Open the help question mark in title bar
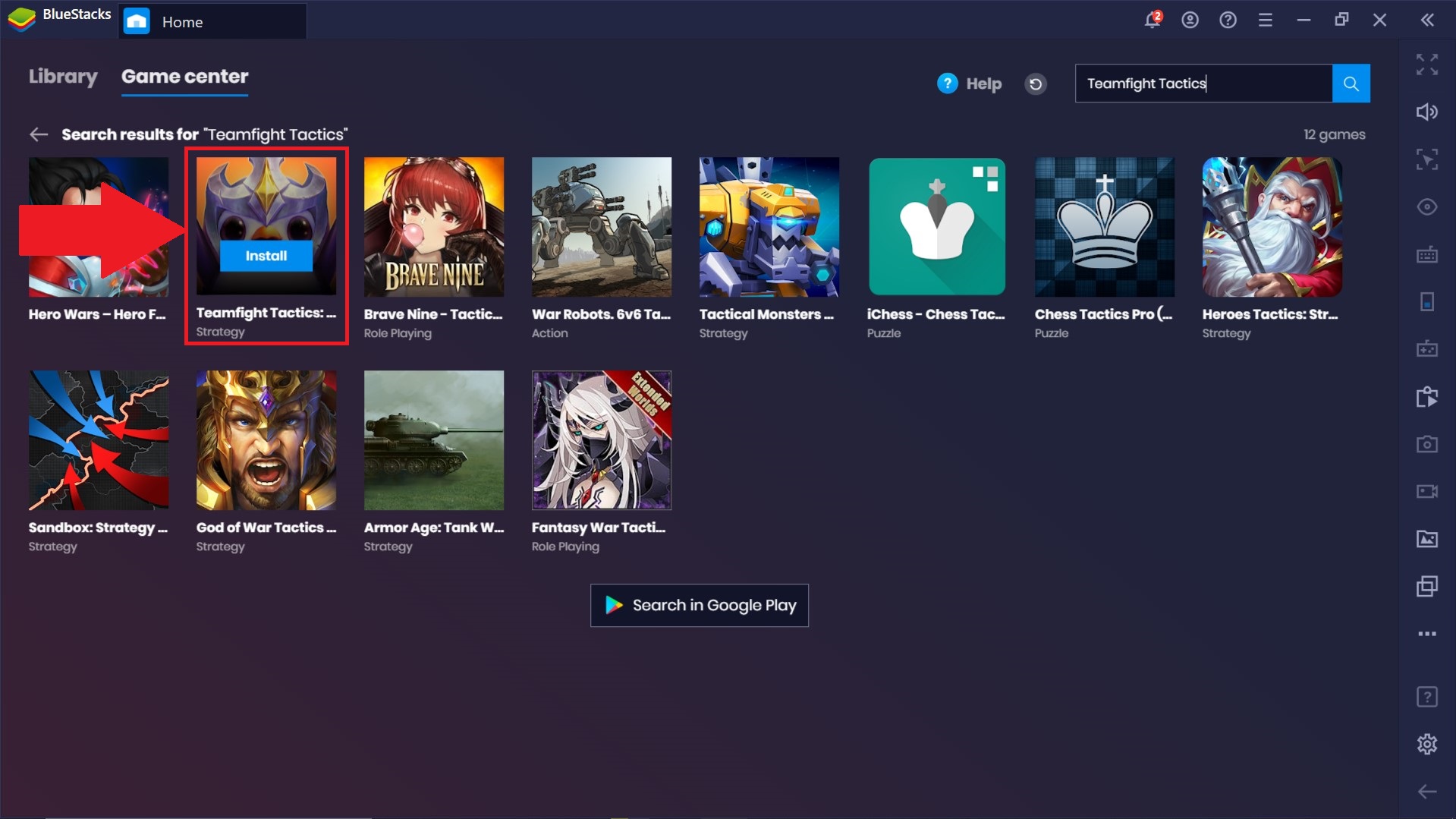The image size is (1456, 819). coord(1228,20)
